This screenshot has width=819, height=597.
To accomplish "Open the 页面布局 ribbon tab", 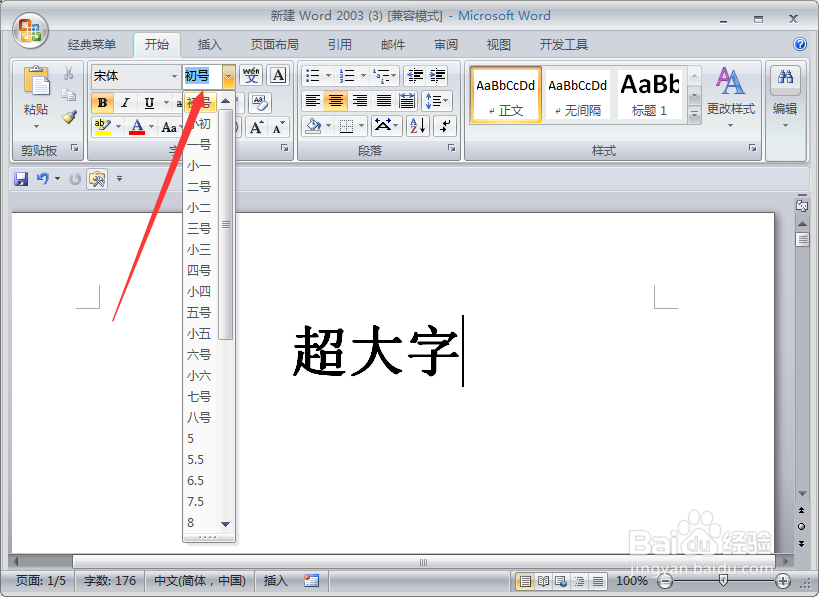I will (273, 43).
